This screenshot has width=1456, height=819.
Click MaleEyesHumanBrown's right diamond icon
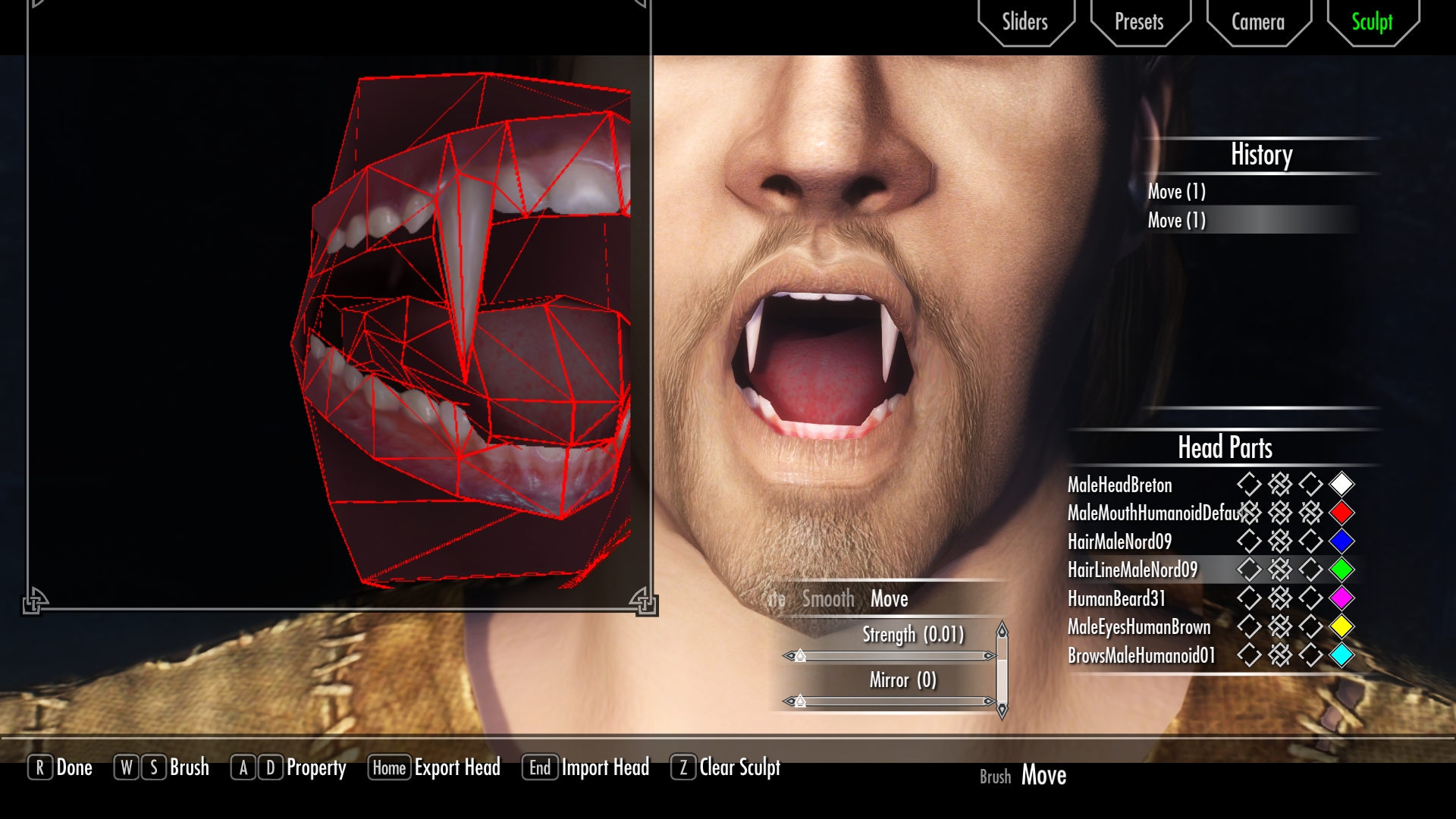coord(1310,626)
